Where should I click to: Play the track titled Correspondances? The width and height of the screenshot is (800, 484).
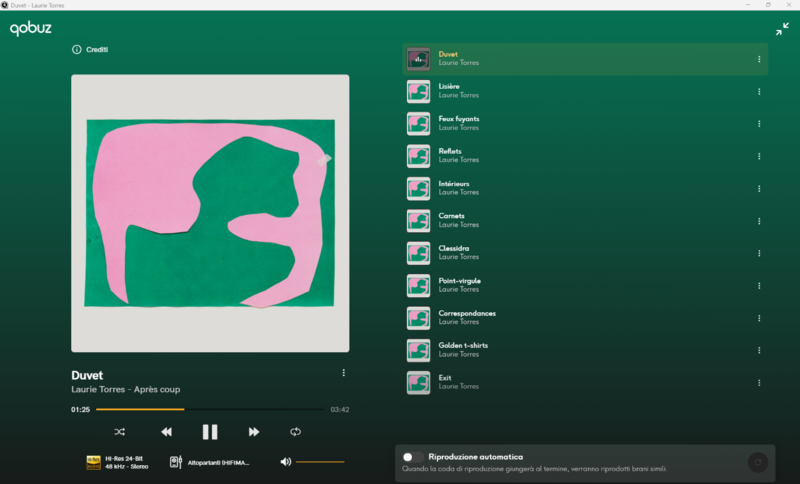click(467, 313)
